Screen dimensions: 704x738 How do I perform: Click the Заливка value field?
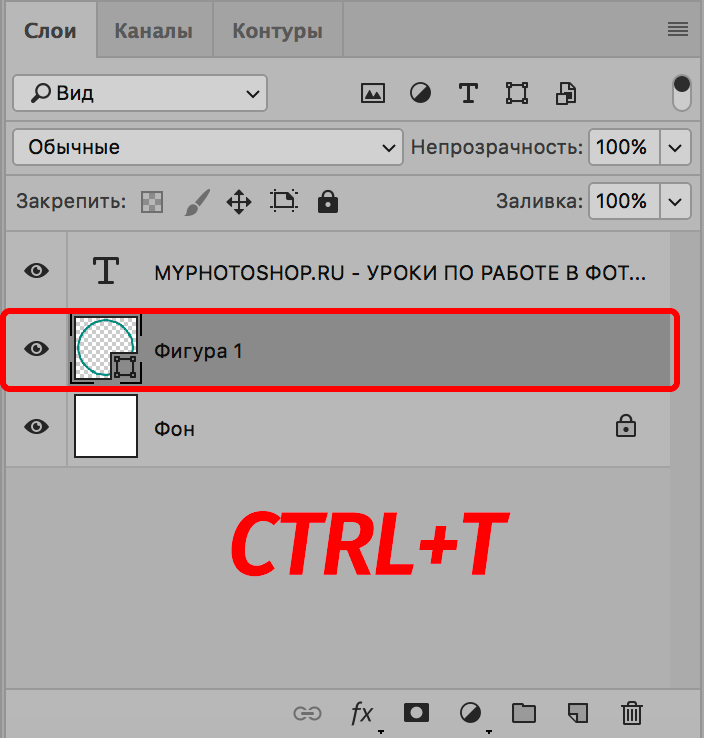pos(624,201)
